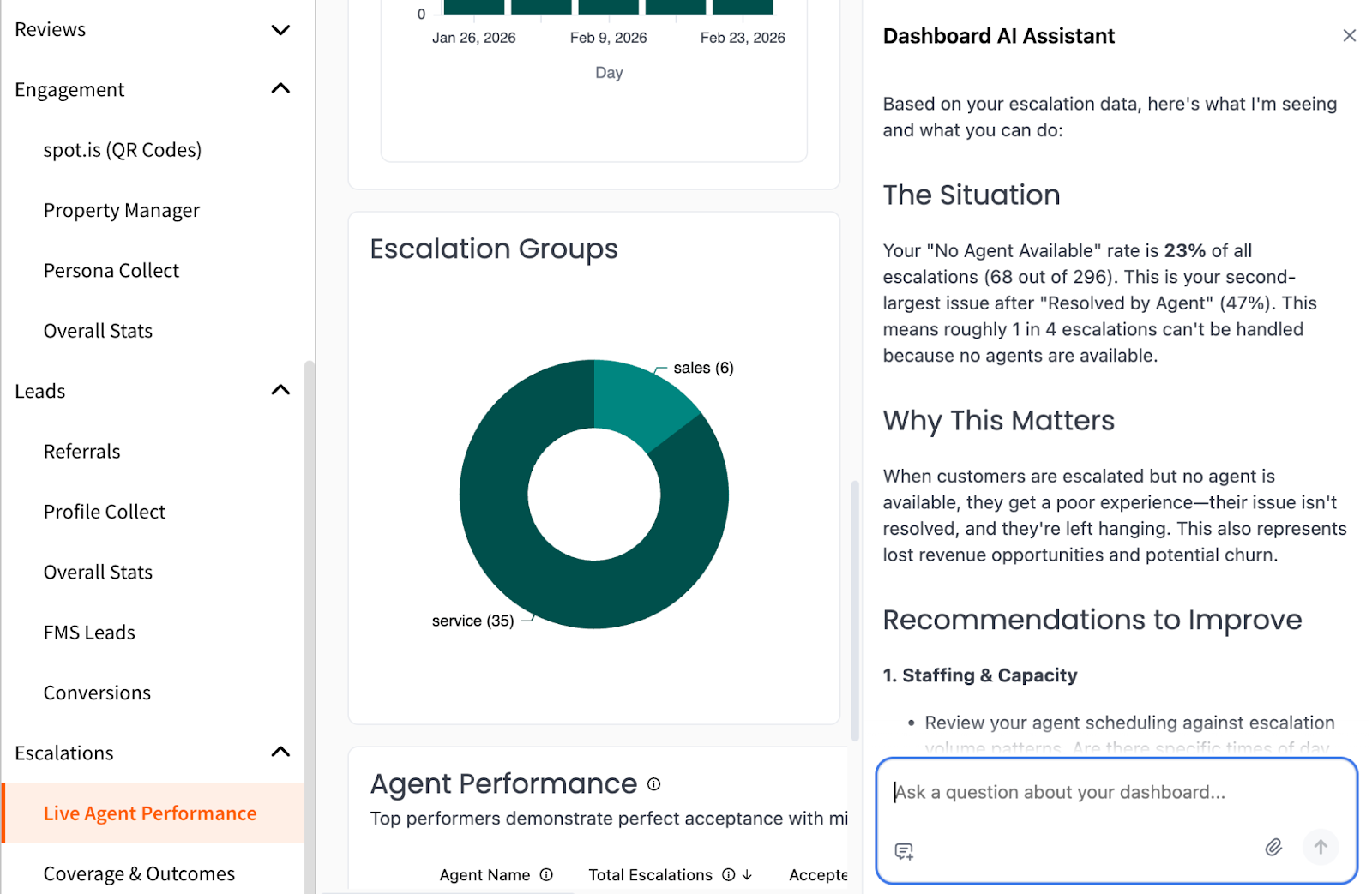
Task: Collapse the Escalations section chevron
Action: (280, 752)
